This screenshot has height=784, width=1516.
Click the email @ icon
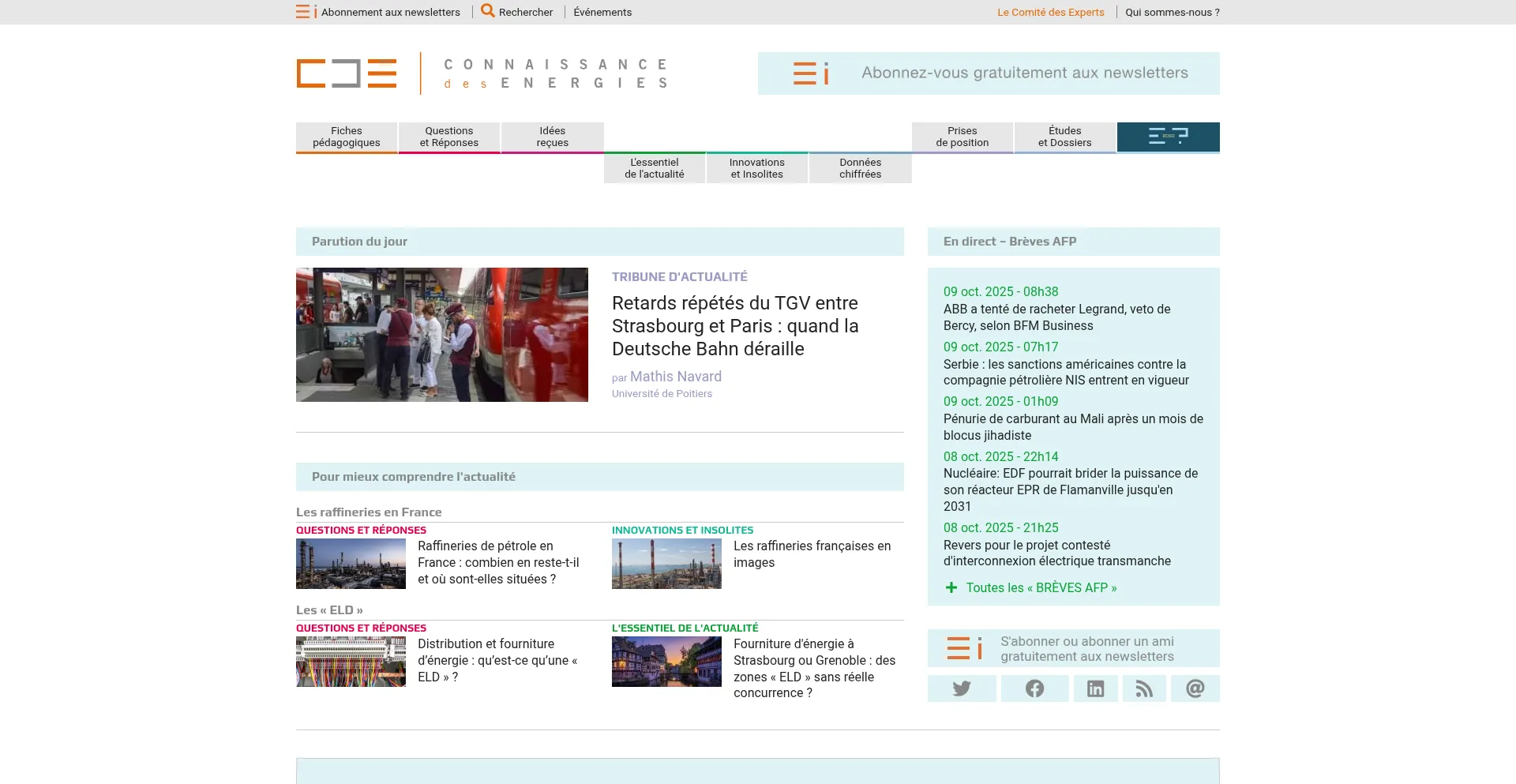click(1195, 688)
